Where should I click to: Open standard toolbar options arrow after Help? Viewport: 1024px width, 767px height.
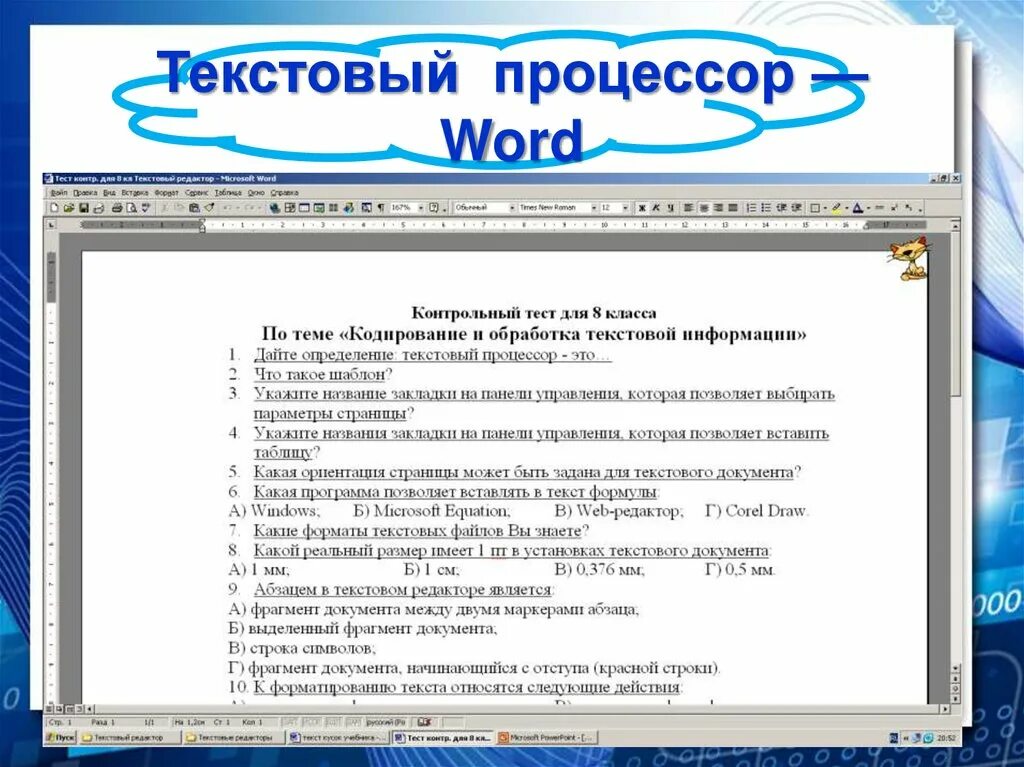click(x=444, y=208)
